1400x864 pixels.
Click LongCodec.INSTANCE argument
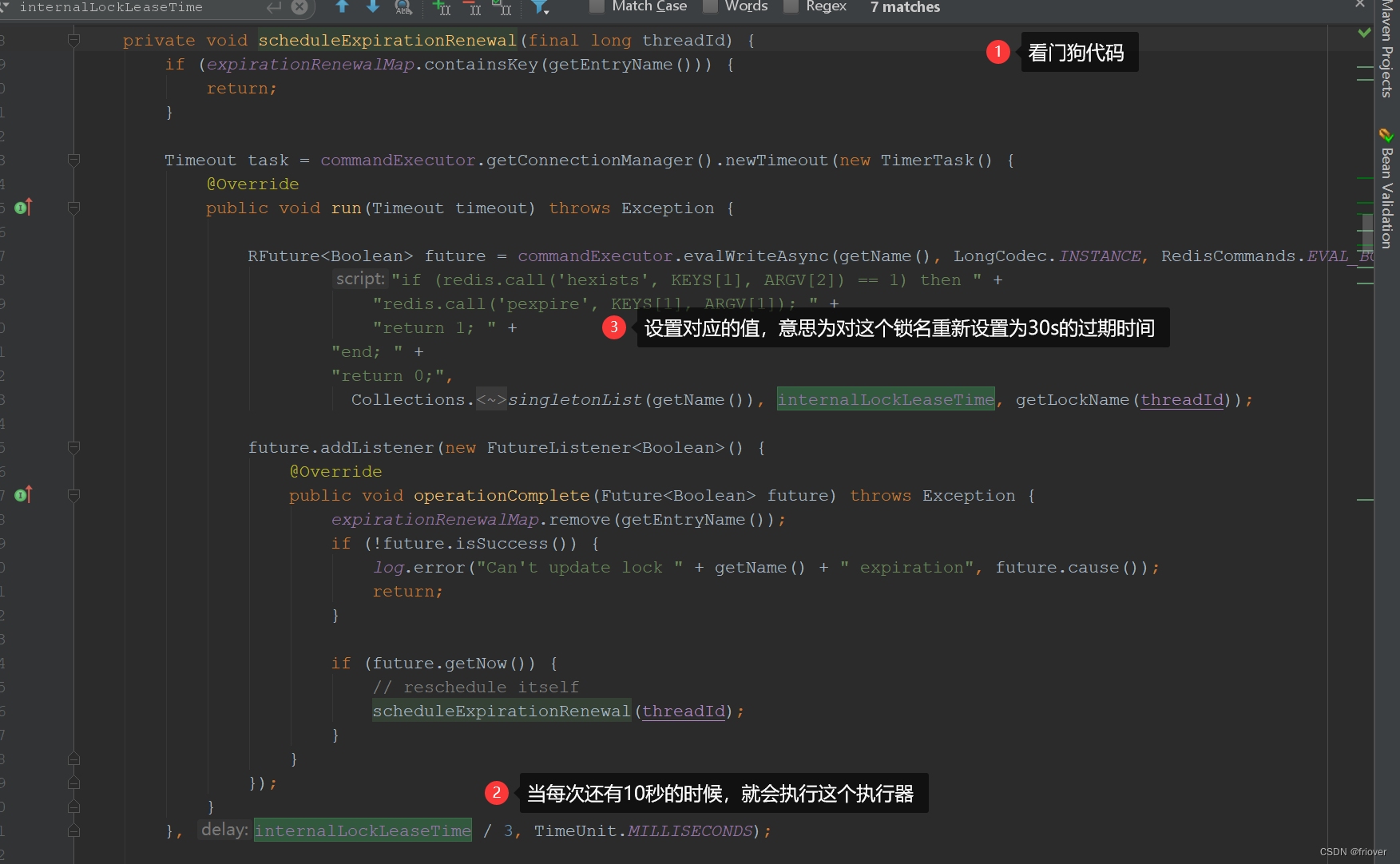tap(1047, 256)
